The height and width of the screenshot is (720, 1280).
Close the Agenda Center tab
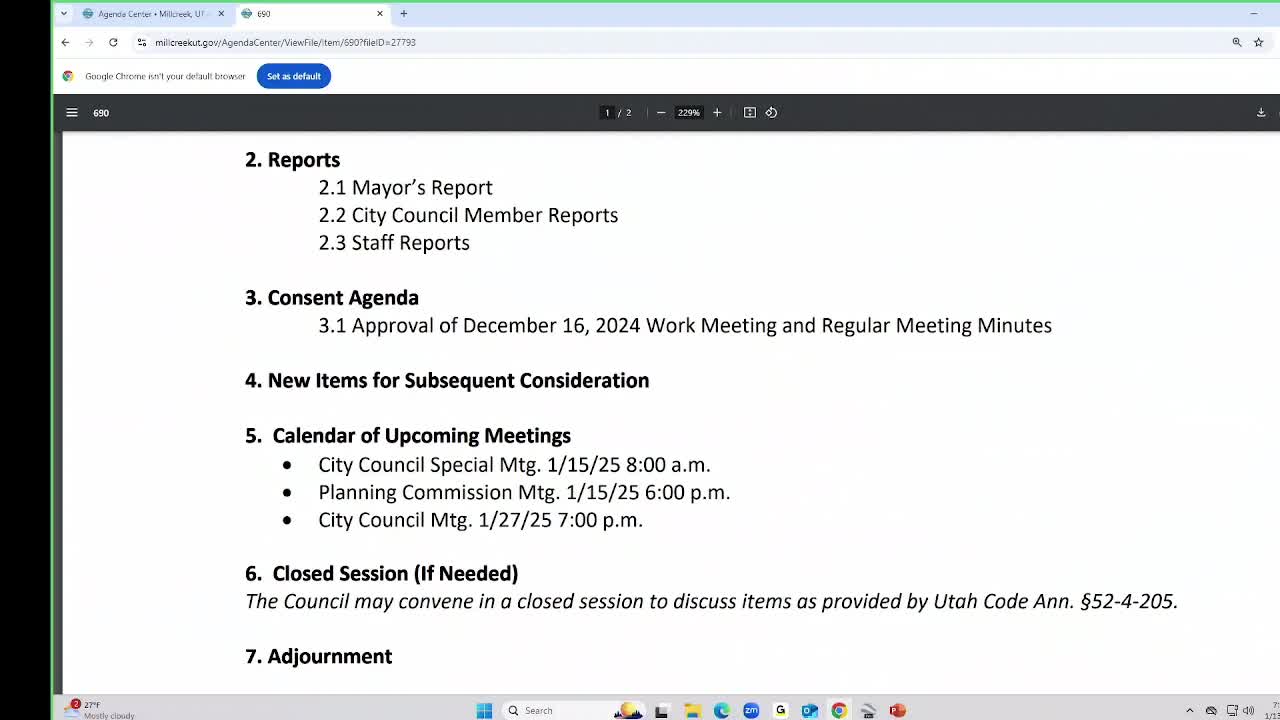221,14
